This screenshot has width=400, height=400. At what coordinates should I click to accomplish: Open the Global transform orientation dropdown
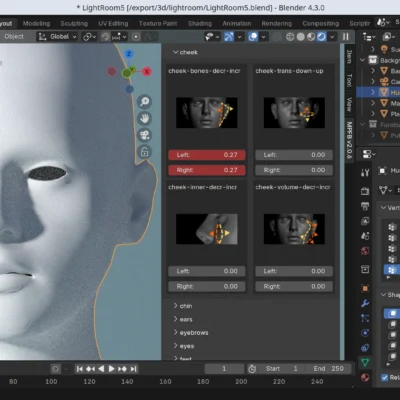click(x=57, y=36)
